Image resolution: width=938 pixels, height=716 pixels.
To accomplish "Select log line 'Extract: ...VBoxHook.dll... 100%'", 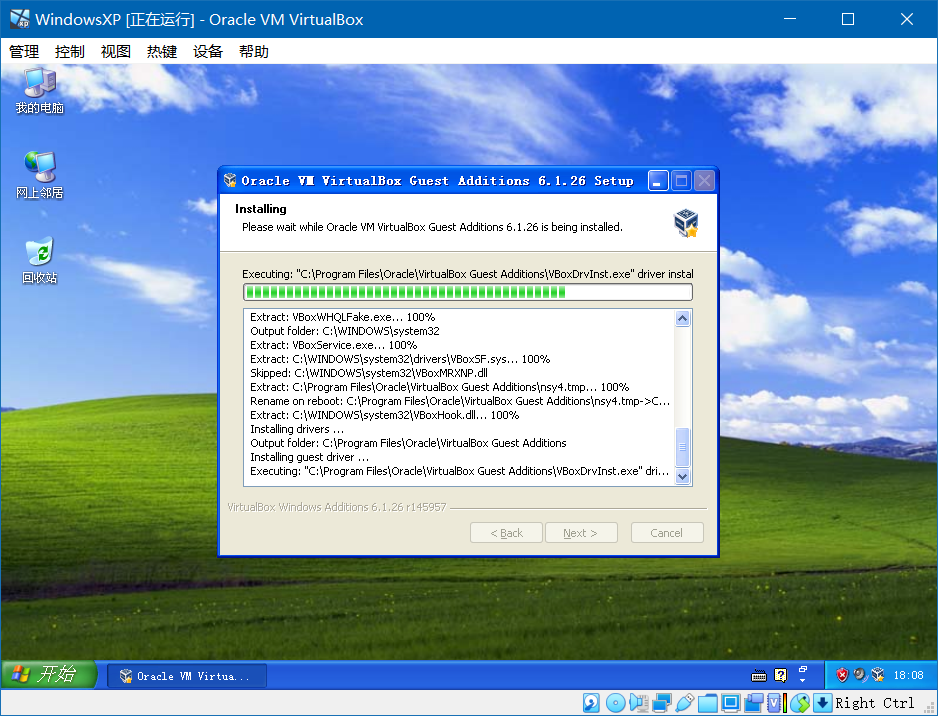I will click(384, 415).
